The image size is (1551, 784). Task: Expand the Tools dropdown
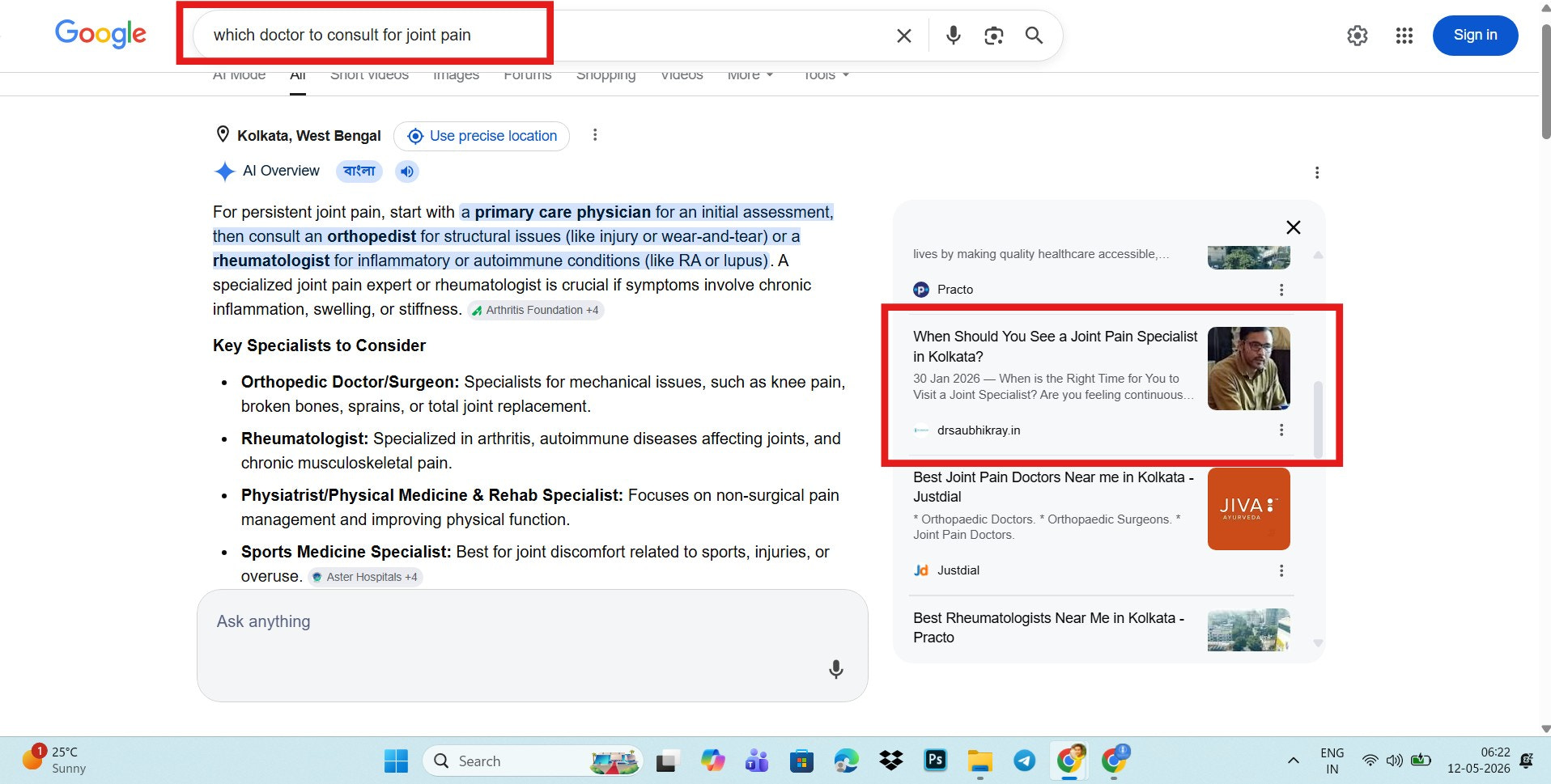click(826, 75)
